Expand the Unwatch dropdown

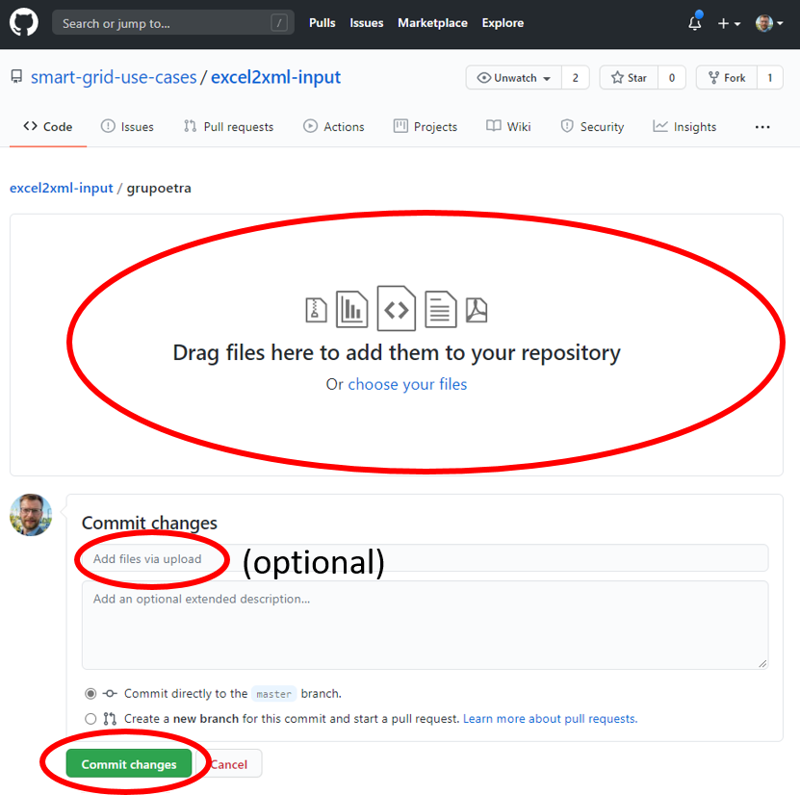(x=514, y=78)
